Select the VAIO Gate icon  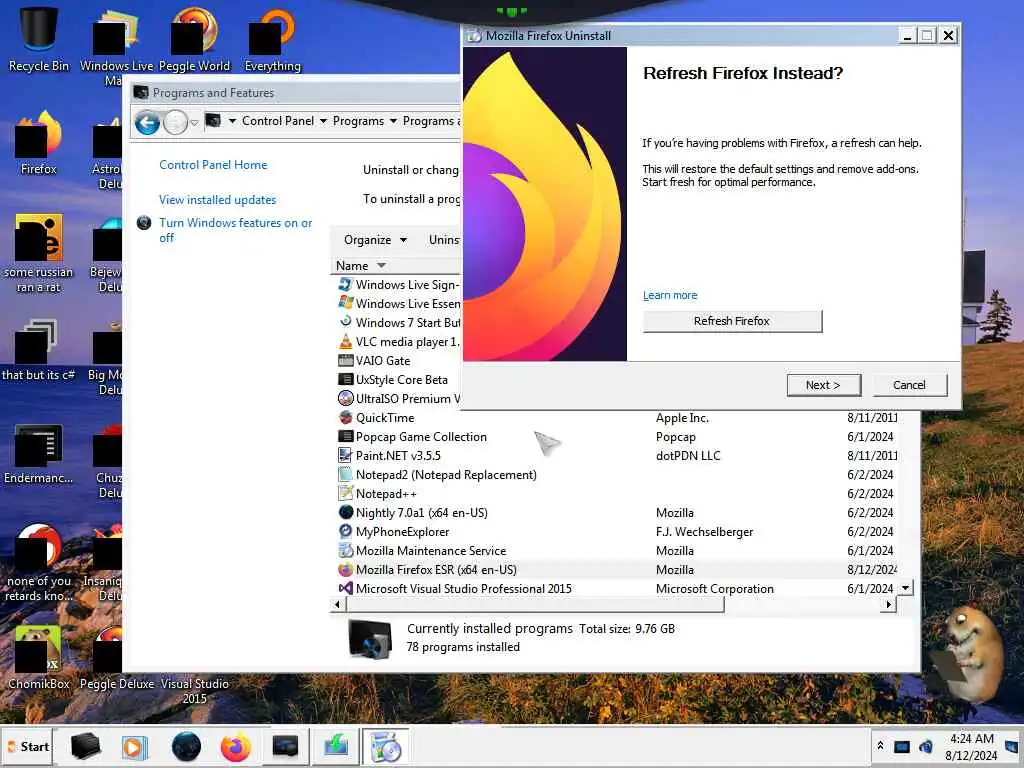point(345,360)
